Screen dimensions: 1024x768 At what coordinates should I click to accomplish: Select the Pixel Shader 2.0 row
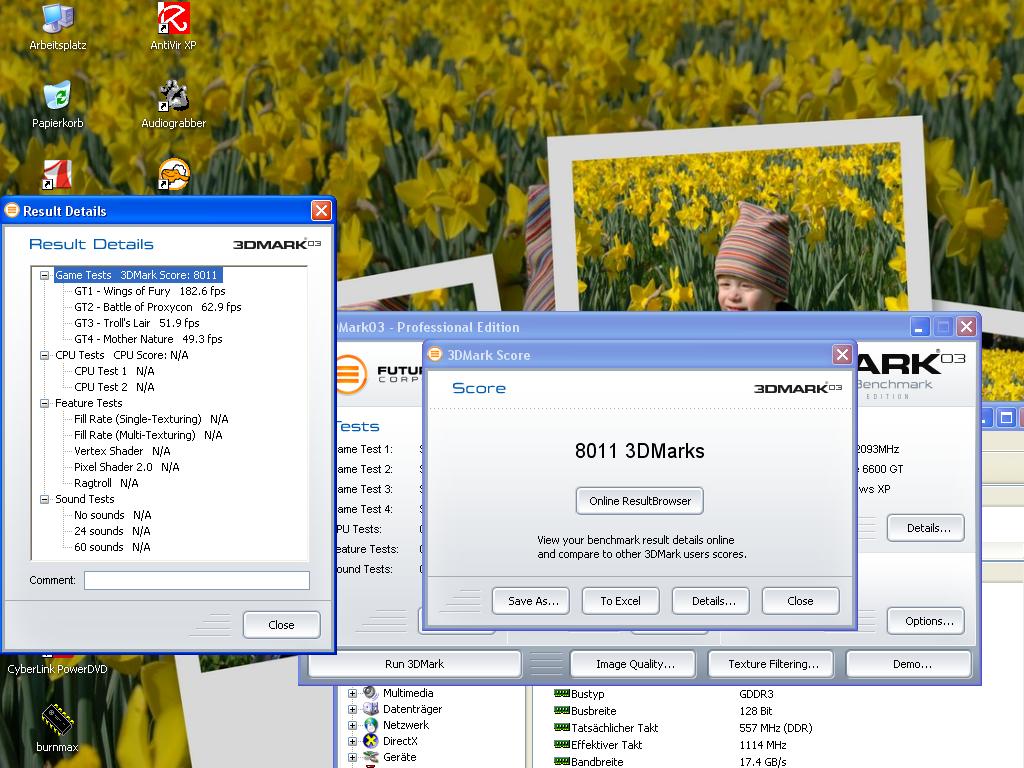127,467
